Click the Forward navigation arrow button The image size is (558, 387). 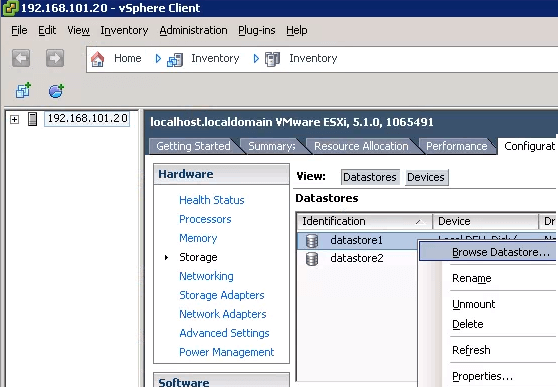(x=55, y=58)
